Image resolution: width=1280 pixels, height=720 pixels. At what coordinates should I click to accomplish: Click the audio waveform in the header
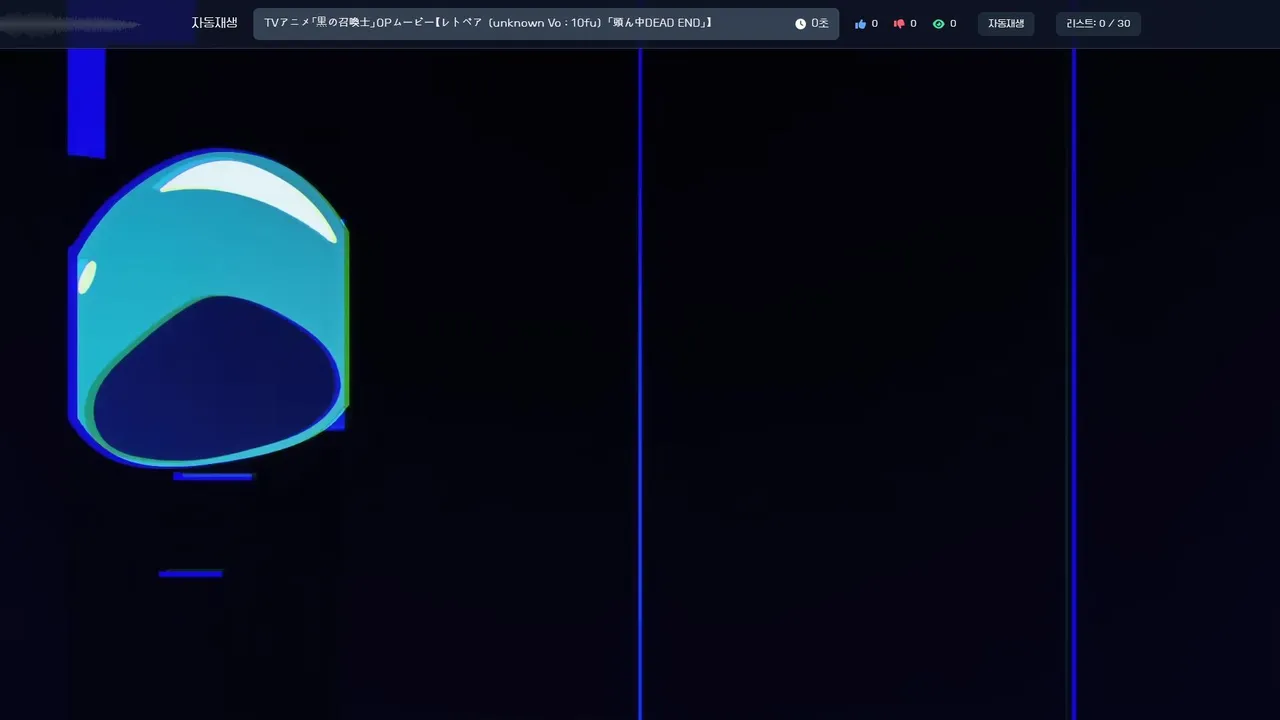coord(70,25)
